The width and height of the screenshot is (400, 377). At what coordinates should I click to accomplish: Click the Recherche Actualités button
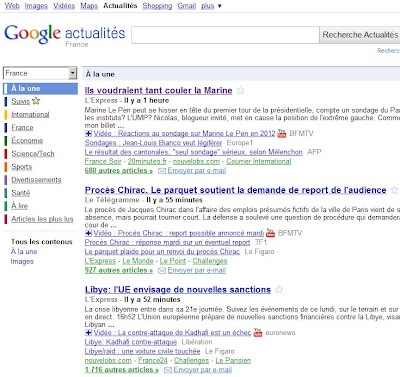[360, 35]
